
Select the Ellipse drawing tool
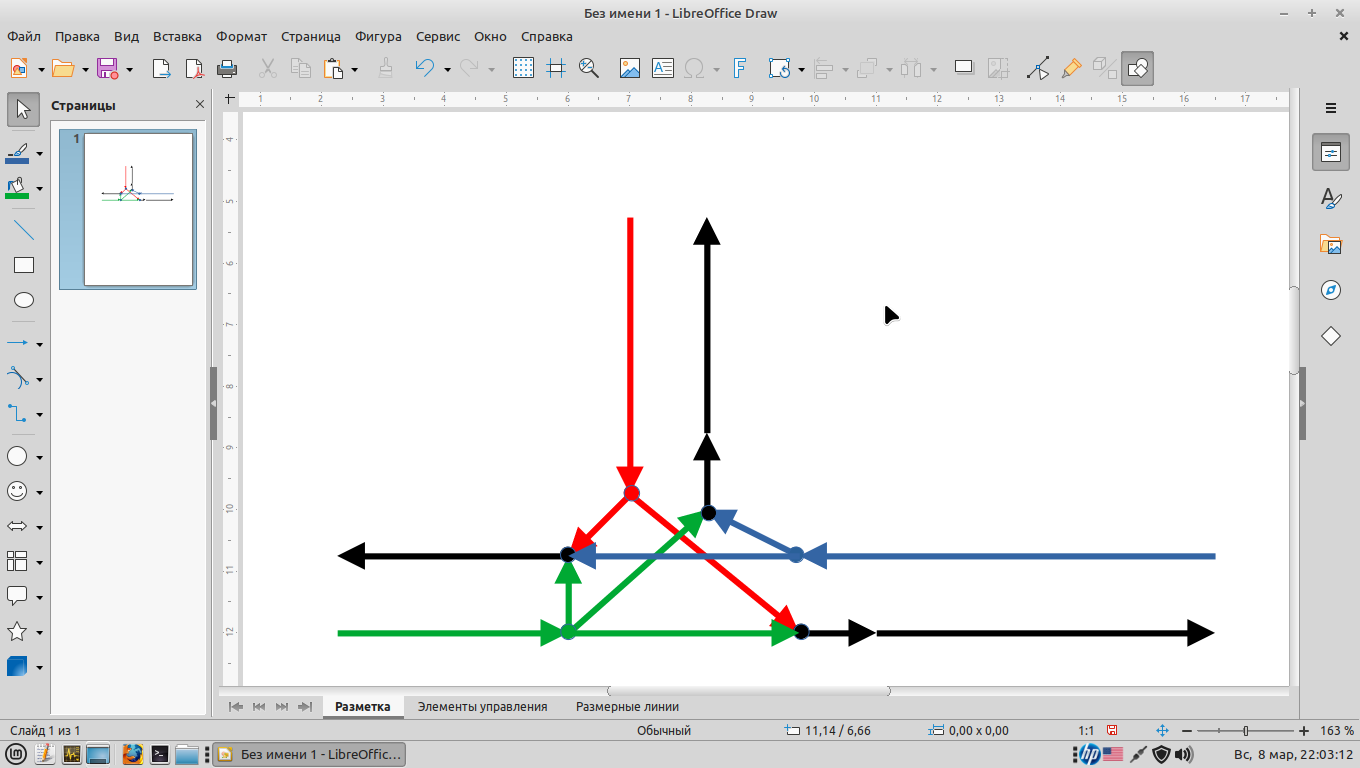click(24, 300)
